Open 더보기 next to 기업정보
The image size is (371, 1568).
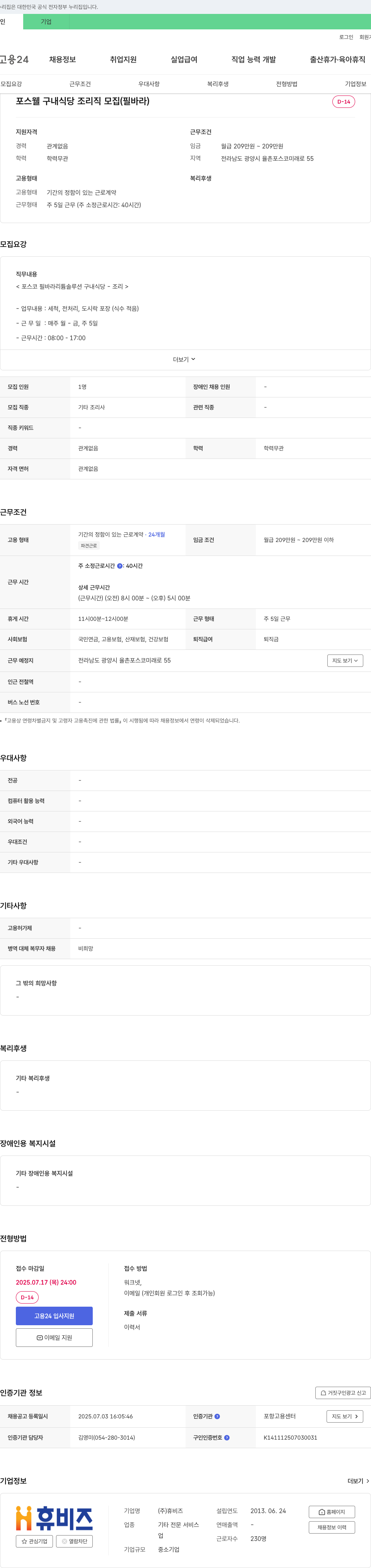point(357,1481)
